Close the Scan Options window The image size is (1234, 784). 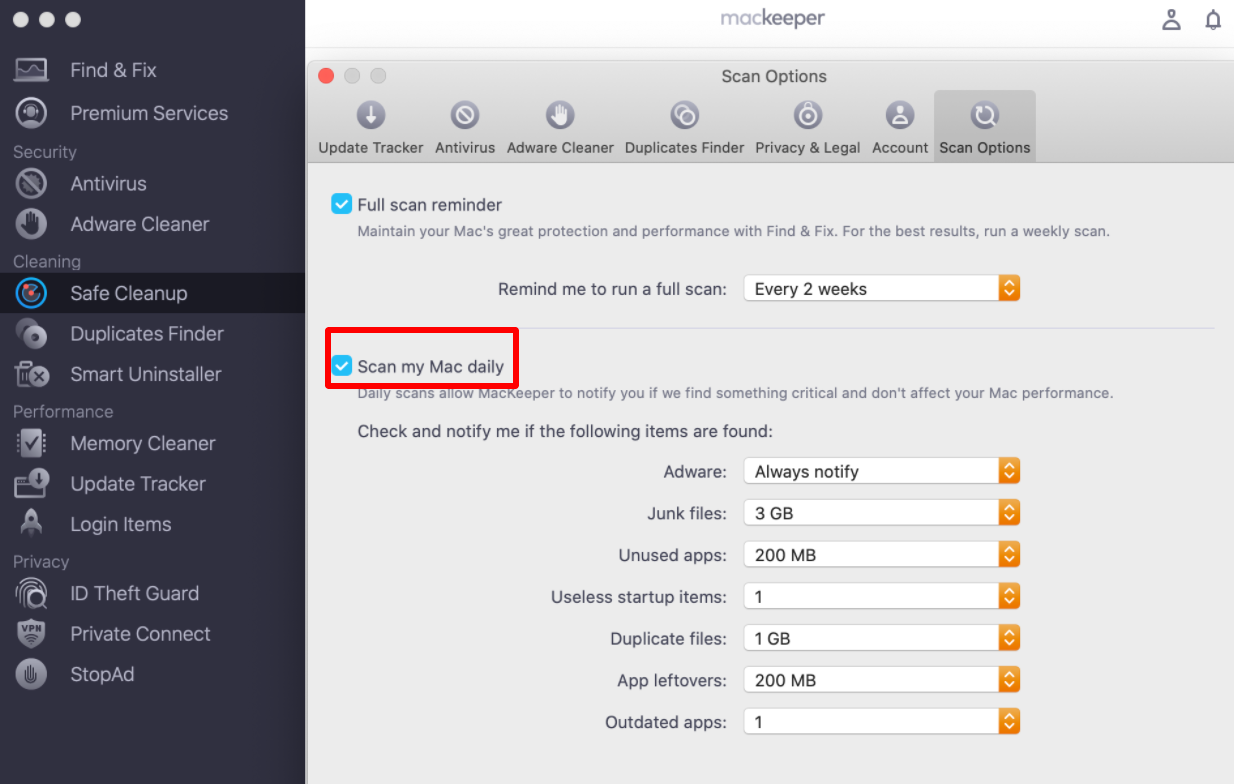click(x=326, y=76)
